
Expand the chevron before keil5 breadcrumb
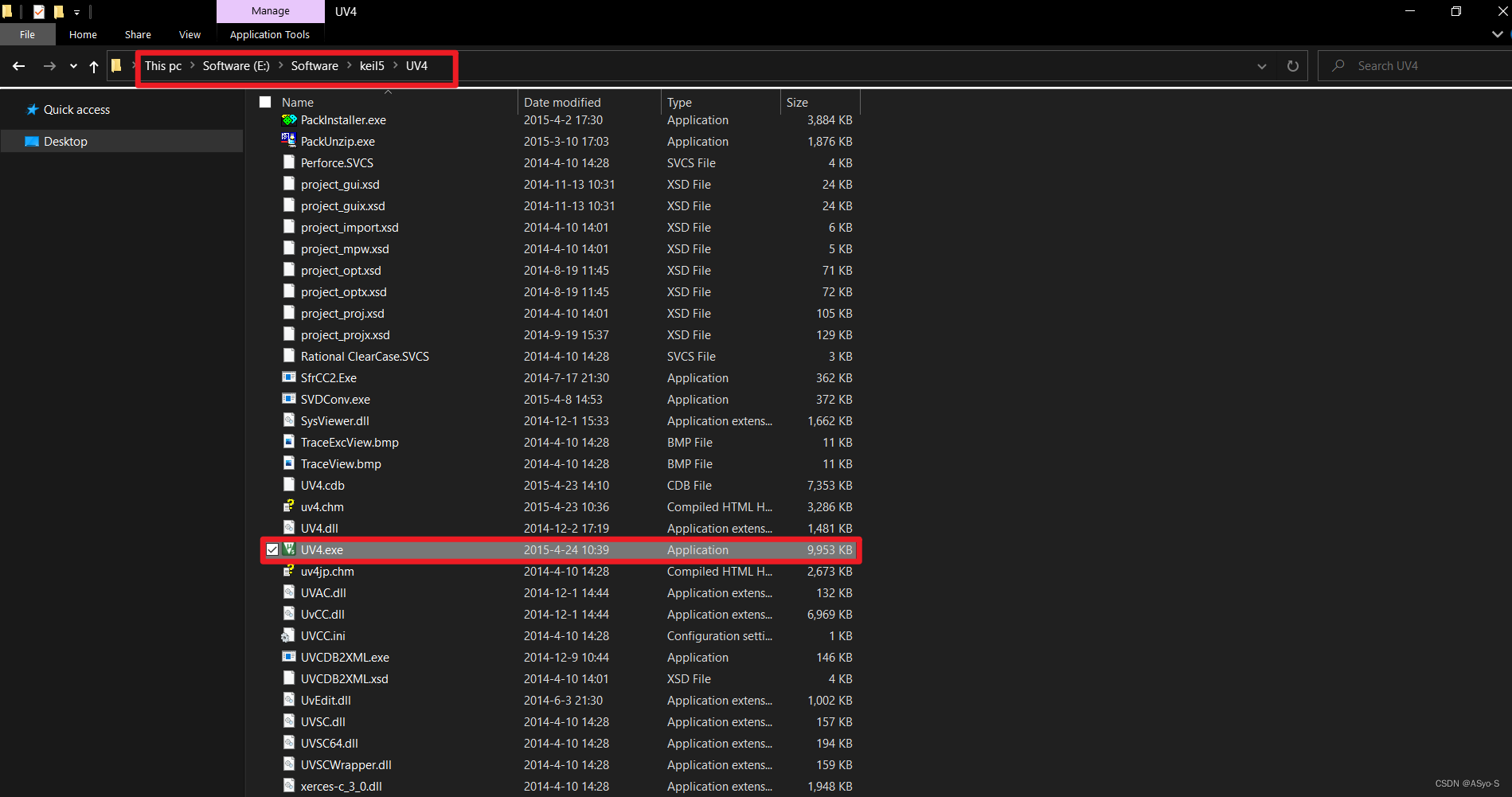coord(349,65)
